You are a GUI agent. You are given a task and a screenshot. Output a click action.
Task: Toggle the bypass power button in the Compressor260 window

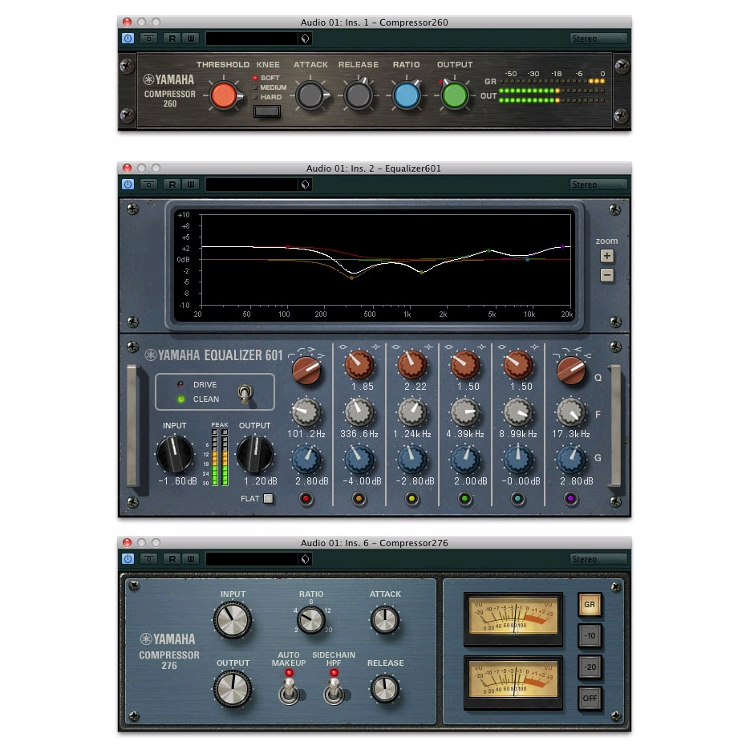(x=128, y=38)
